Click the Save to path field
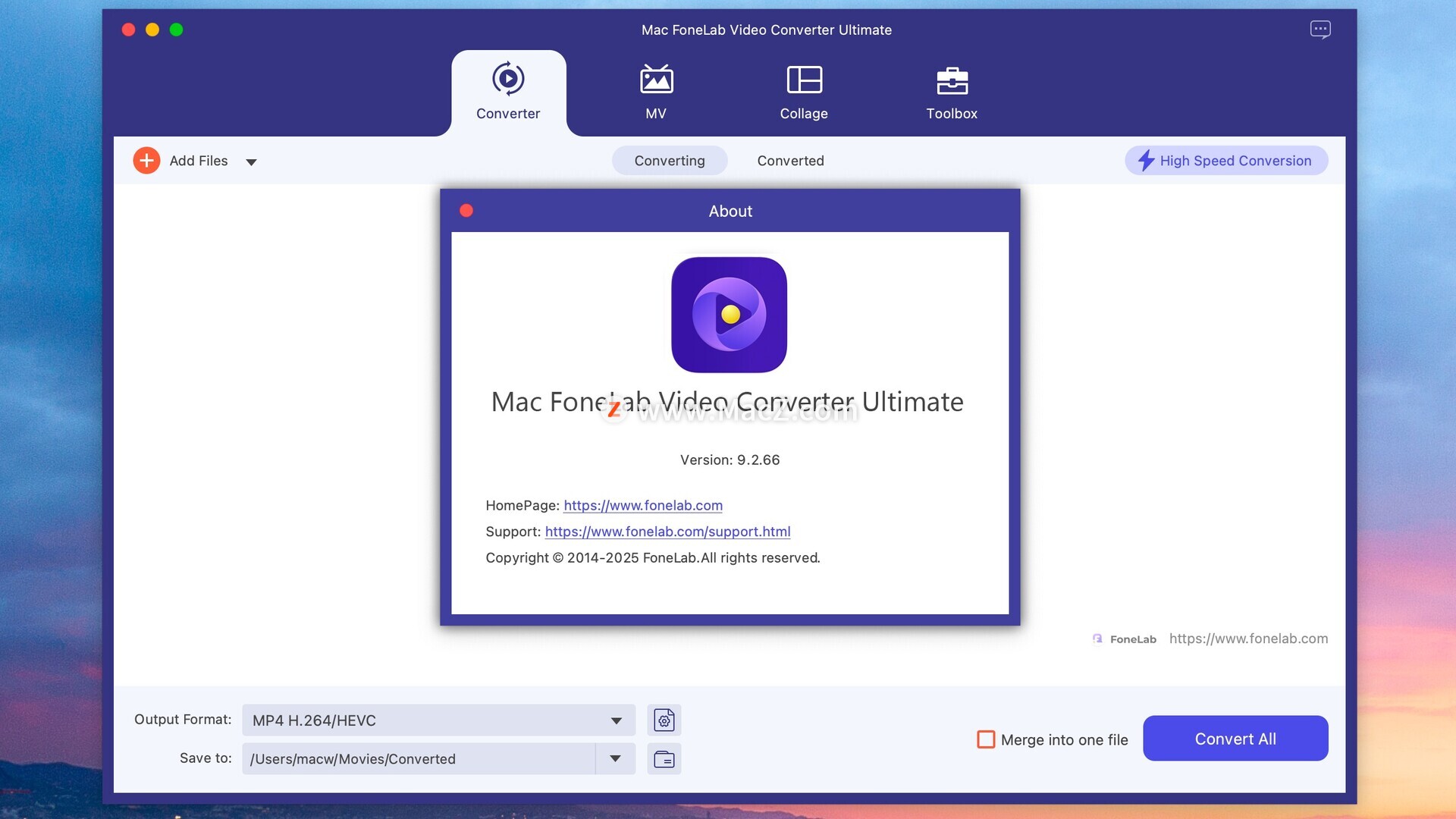 point(419,759)
